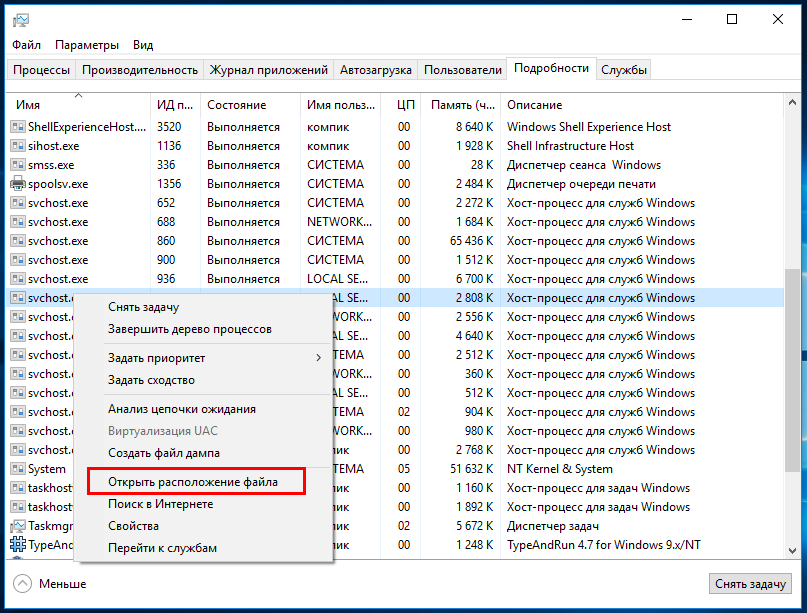Click the Taskmgr process icon
The height and width of the screenshot is (613, 807).
(18, 526)
